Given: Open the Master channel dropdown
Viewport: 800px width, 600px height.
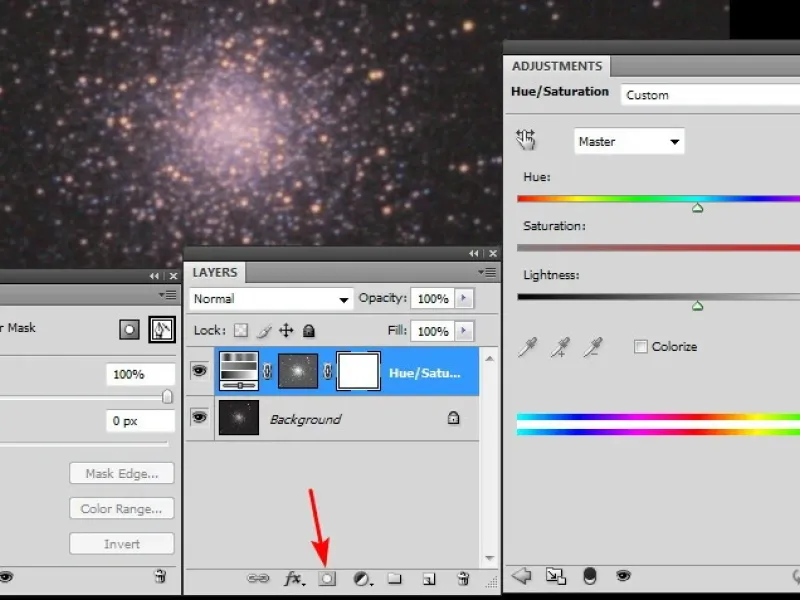Looking at the screenshot, I should point(629,142).
